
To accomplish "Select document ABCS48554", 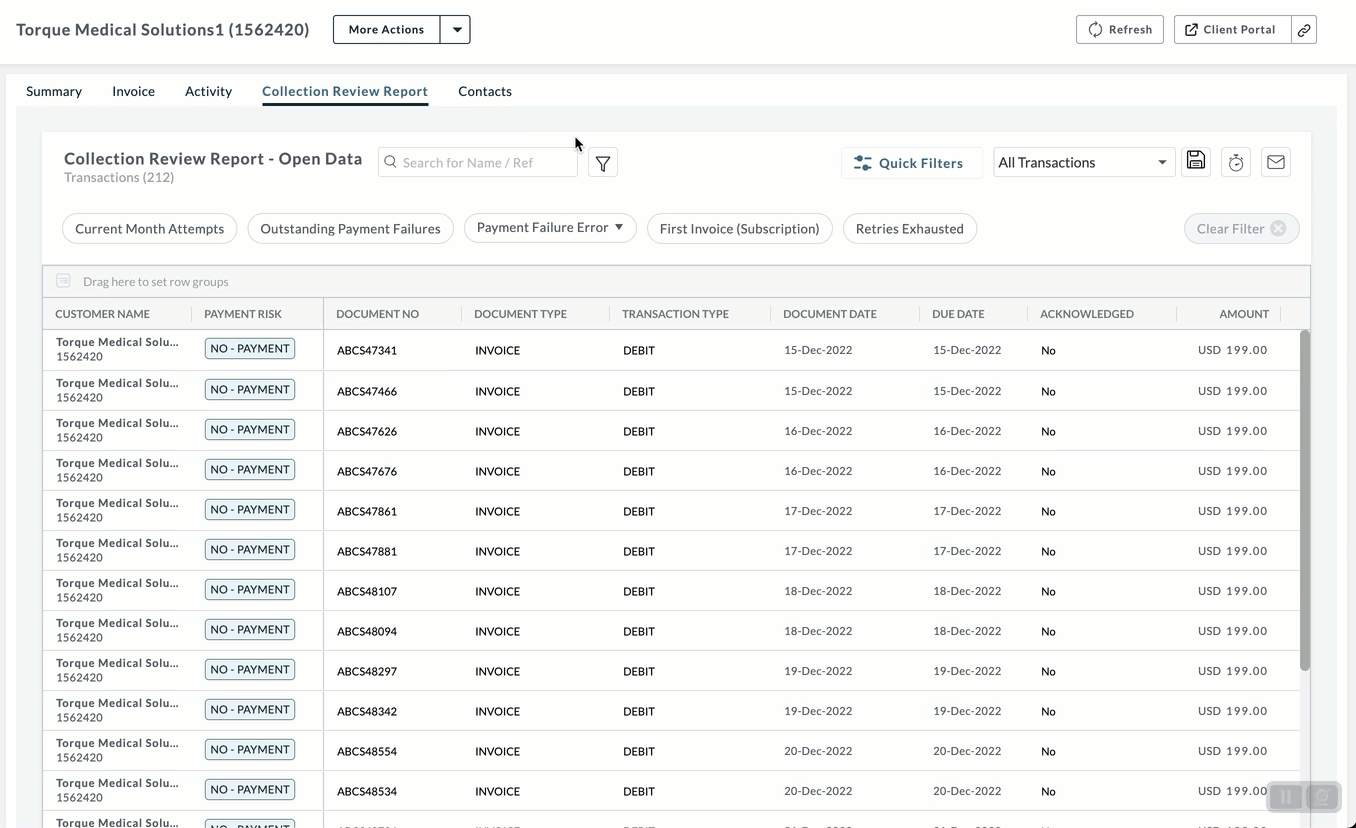I will tap(367, 751).
